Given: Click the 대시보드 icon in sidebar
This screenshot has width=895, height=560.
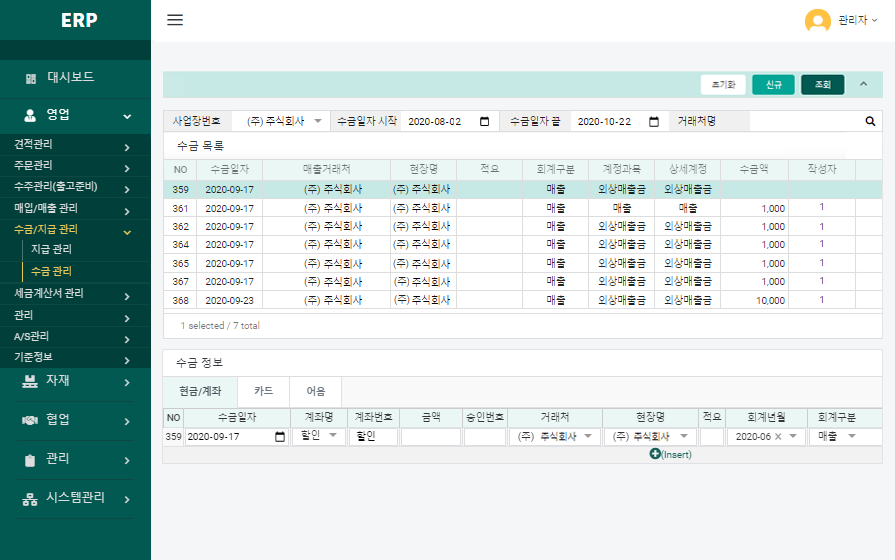Looking at the screenshot, I should point(31,78).
